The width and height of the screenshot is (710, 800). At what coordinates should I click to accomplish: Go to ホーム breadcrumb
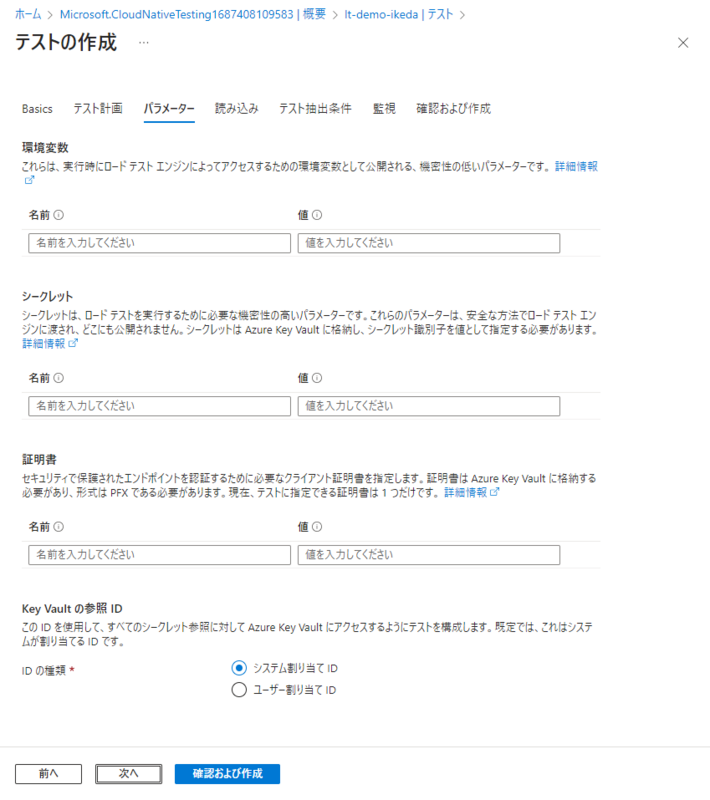point(28,14)
